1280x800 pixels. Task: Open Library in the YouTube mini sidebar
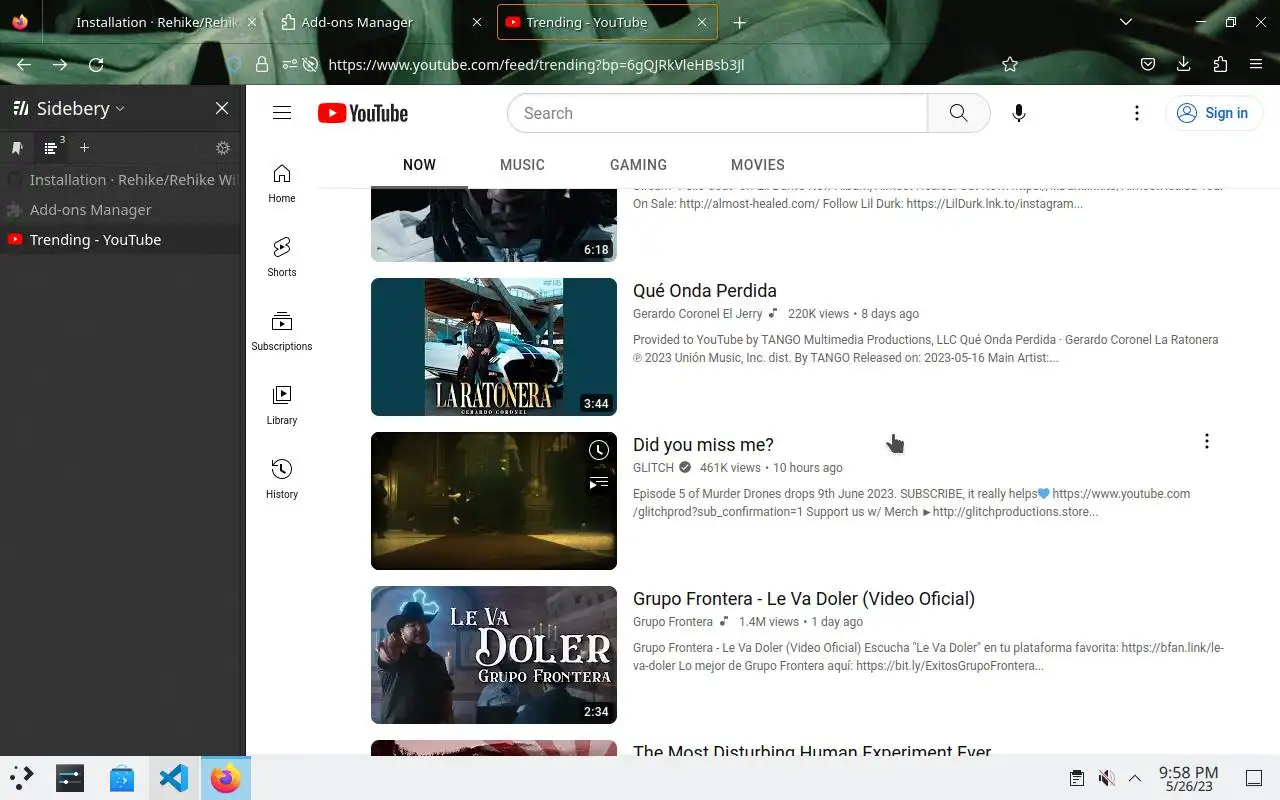point(282,405)
